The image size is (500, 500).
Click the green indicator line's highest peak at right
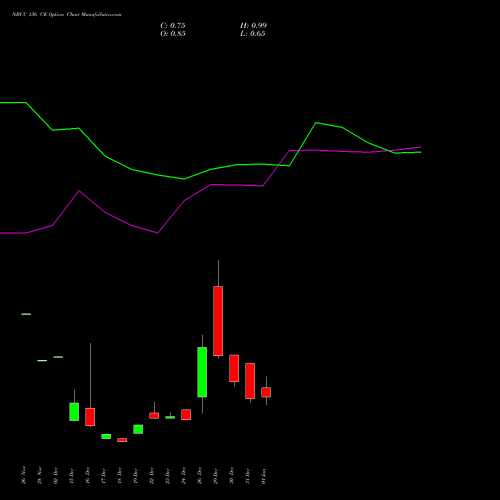(316, 123)
